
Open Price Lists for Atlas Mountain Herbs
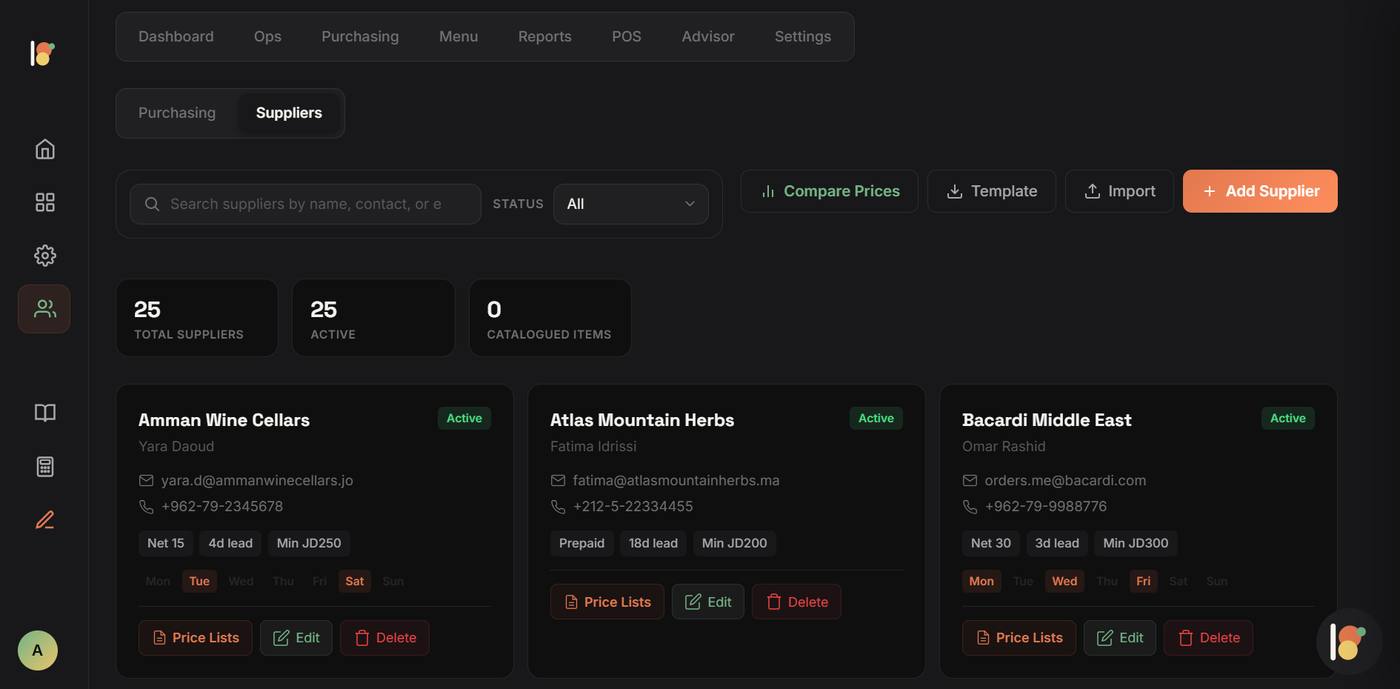click(x=607, y=602)
